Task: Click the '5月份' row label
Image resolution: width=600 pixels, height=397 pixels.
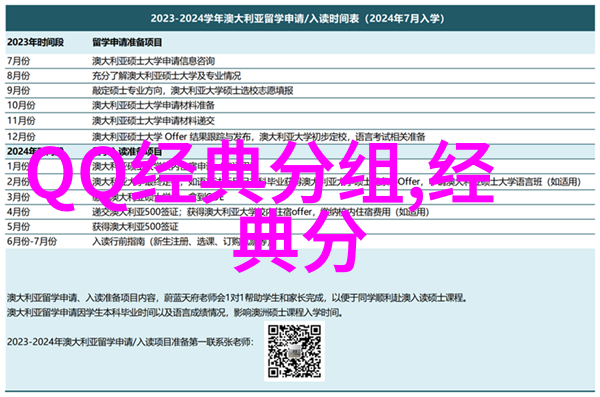Action: (18, 227)
